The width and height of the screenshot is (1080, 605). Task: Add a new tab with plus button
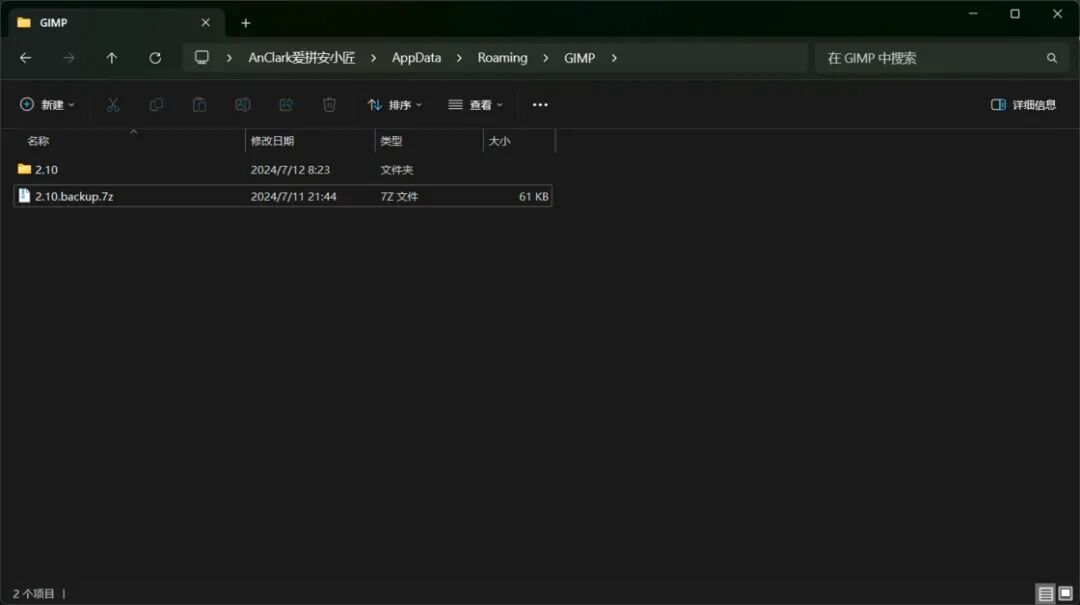tap(246, 23)
